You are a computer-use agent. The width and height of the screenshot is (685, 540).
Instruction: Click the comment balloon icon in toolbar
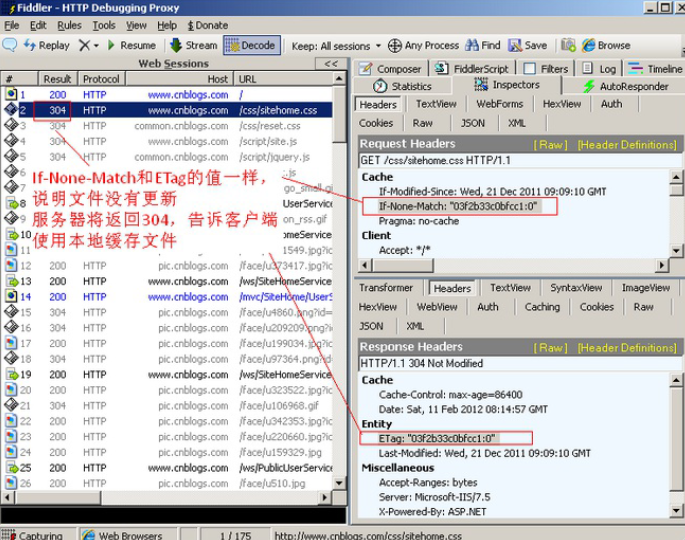tap(10, 45)
